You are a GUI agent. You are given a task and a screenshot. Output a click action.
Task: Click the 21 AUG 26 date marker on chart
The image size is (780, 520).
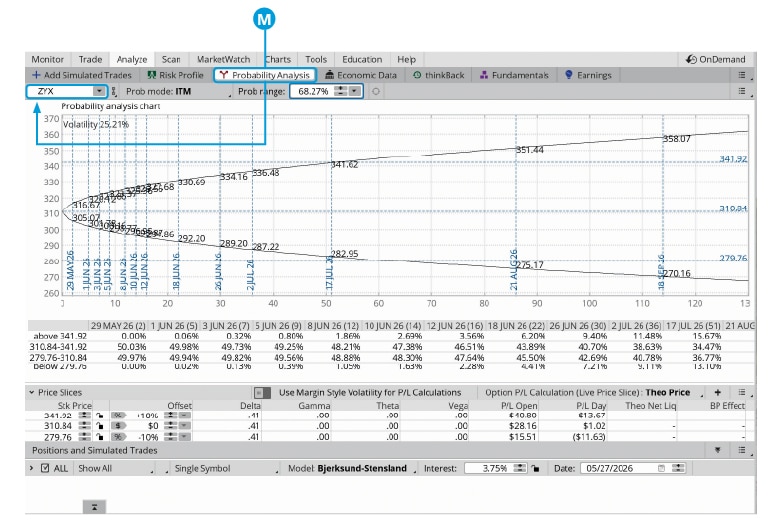pos(513,270)
